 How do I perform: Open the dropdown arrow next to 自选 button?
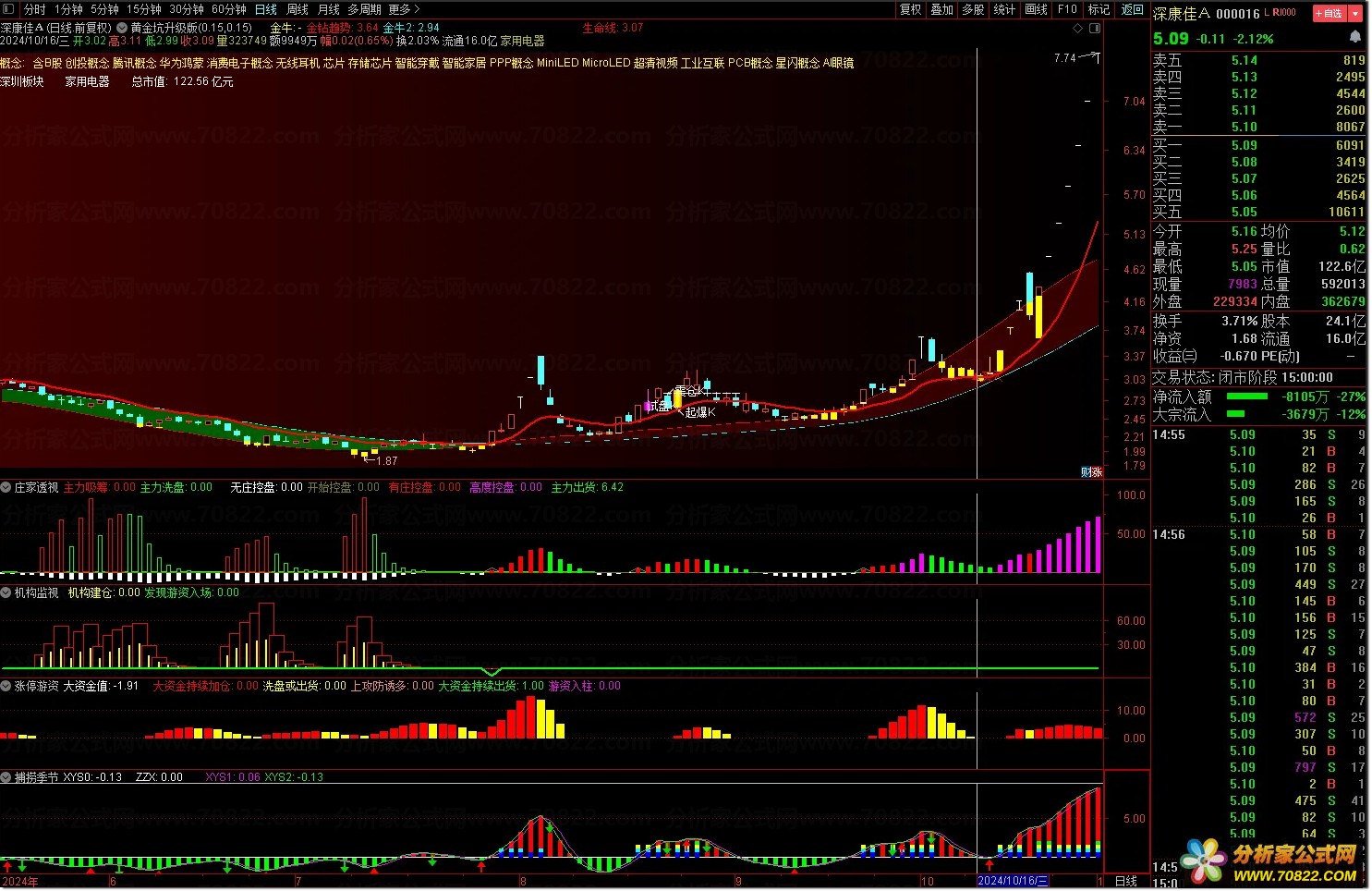(x=1356, y=13)
